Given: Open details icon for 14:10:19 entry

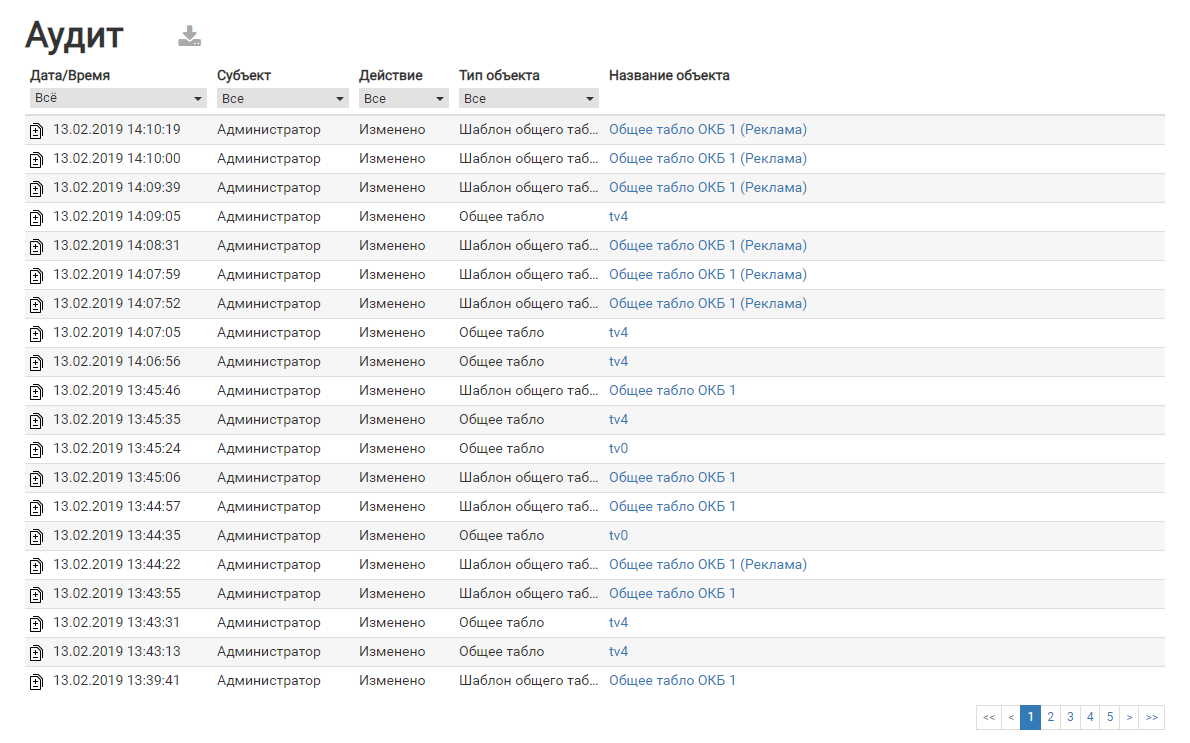Looking at the screenshot, I should click(36, 131).
